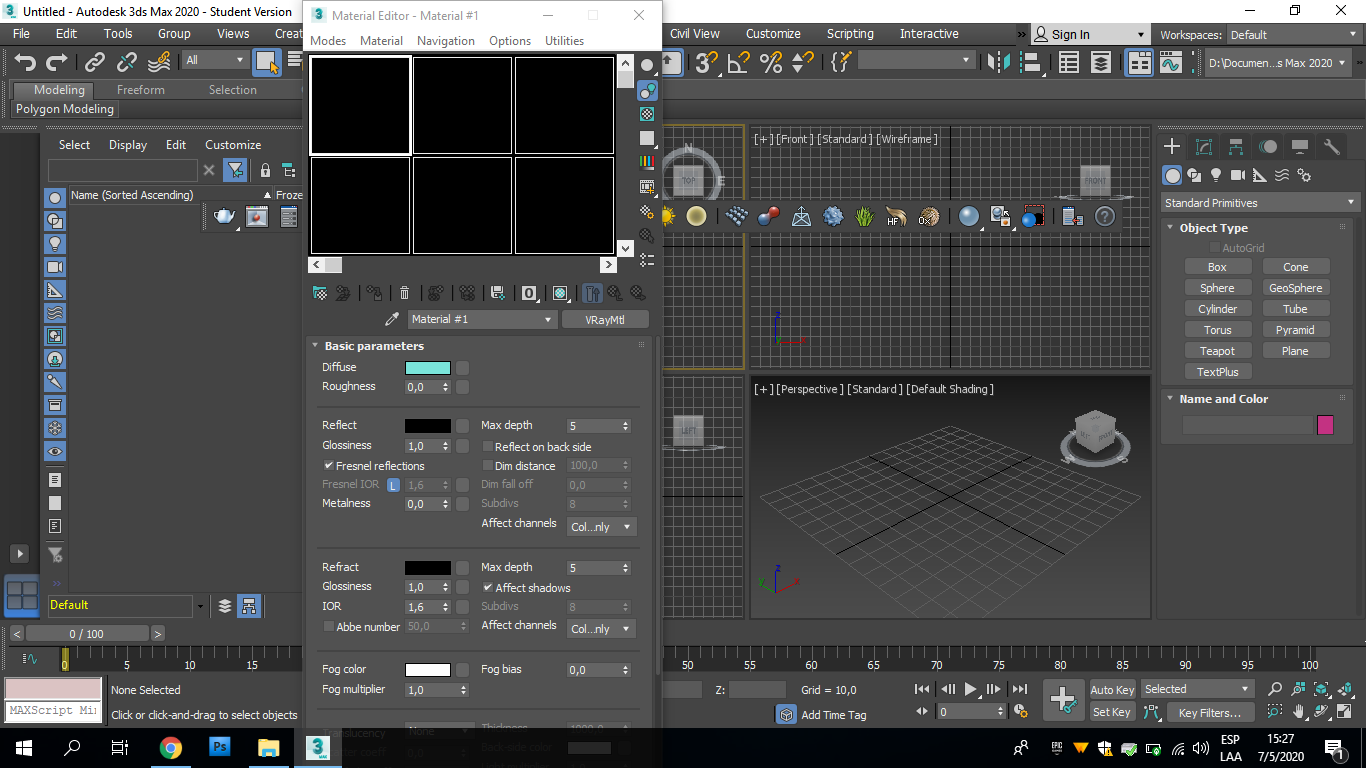
Task: Uncheck the Affect shadows checkbox
Action: pyautogui.click(x=488, y=588)
